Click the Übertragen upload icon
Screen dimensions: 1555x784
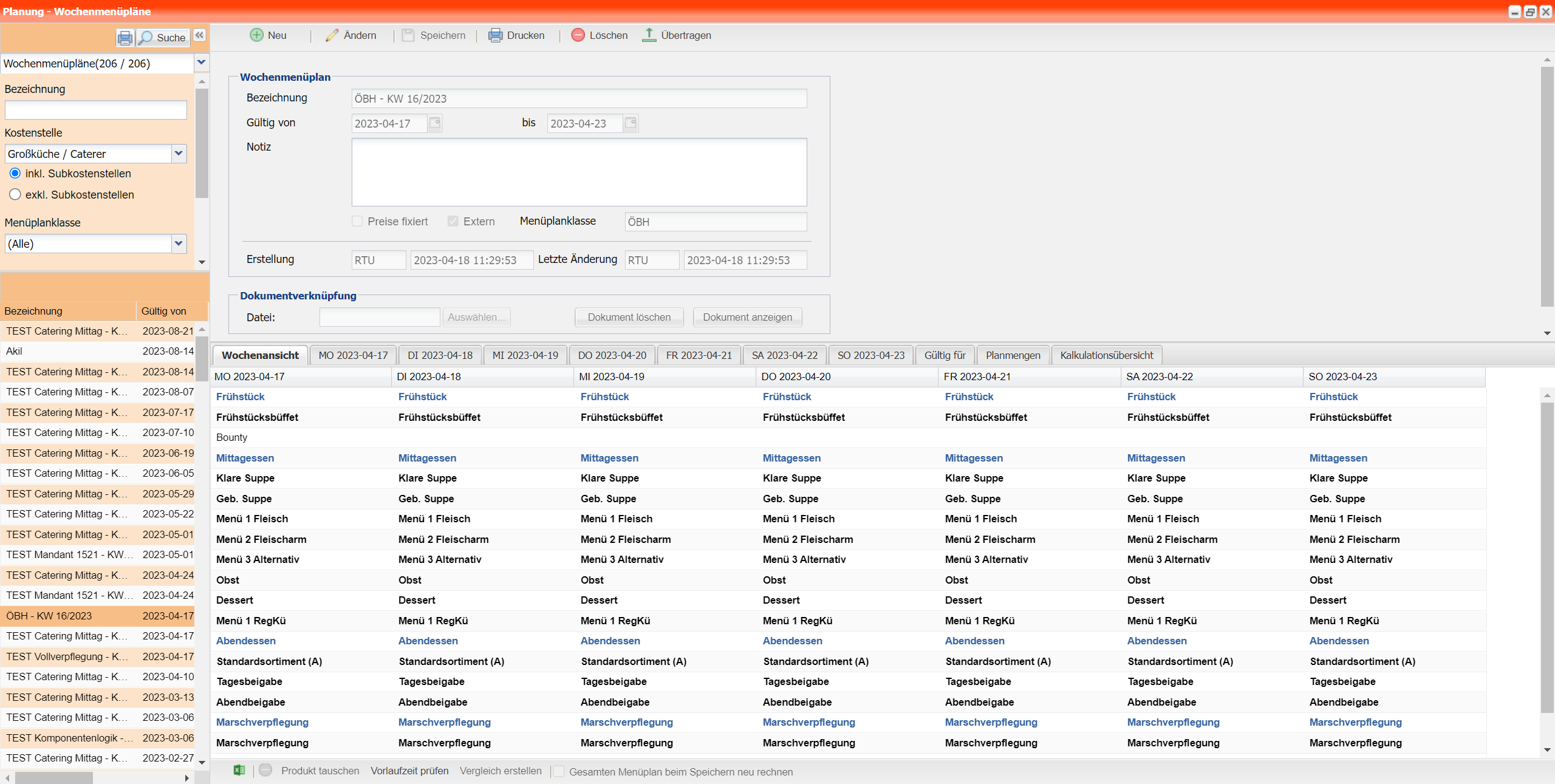point(649,35)
